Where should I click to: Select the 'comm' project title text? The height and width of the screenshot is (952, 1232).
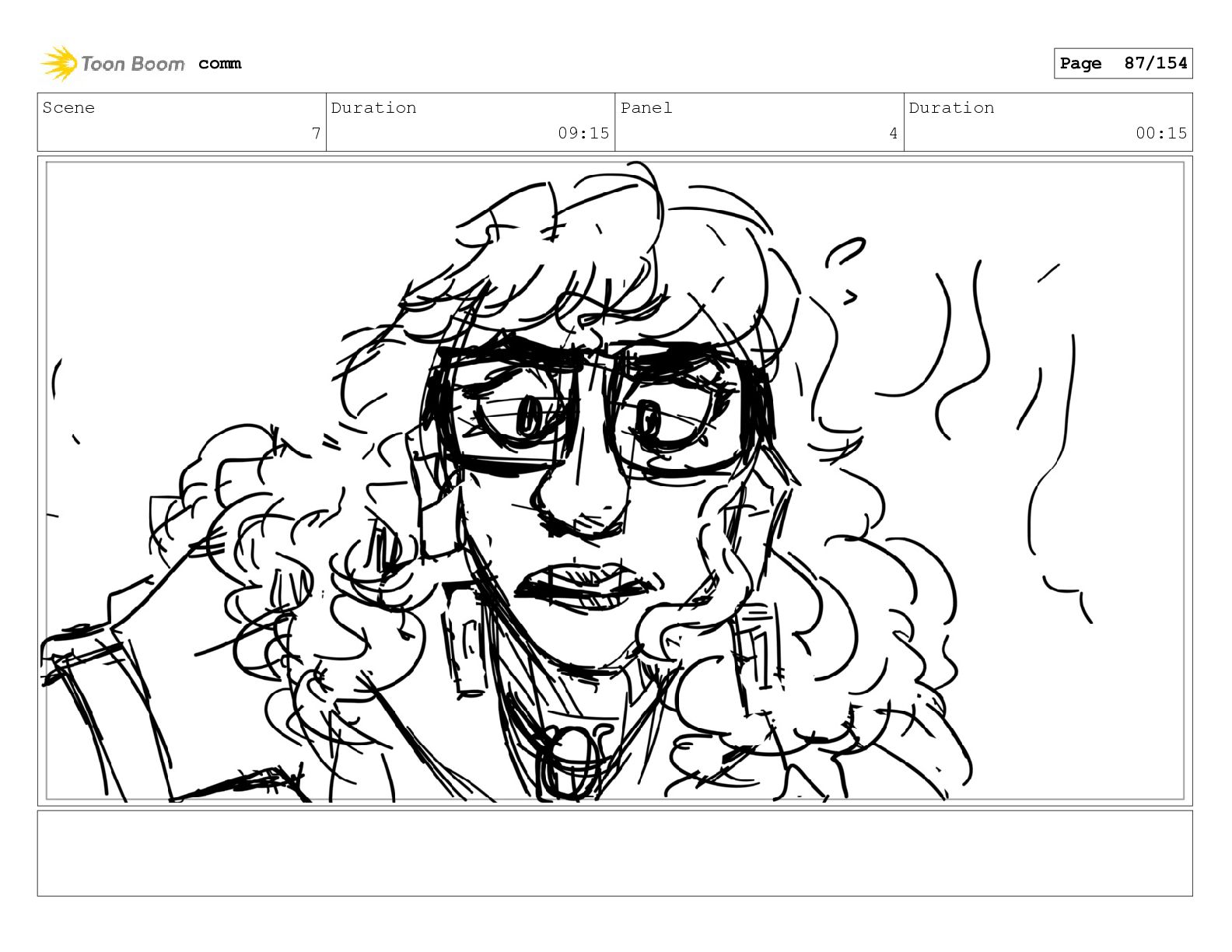point(219,64)
